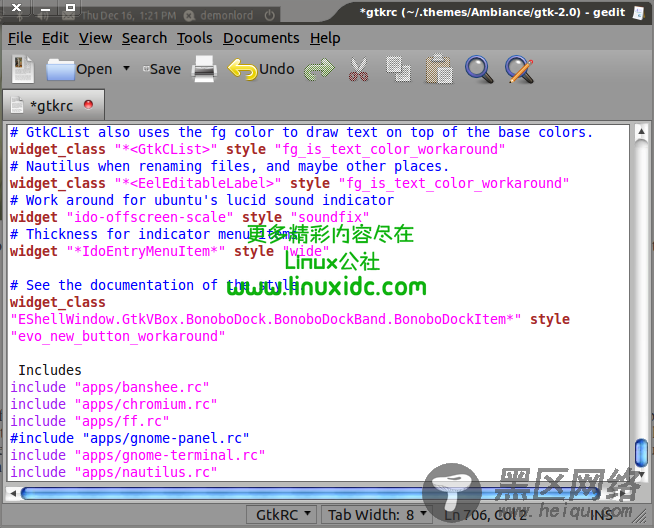Click the New document icon

point(23,69)
